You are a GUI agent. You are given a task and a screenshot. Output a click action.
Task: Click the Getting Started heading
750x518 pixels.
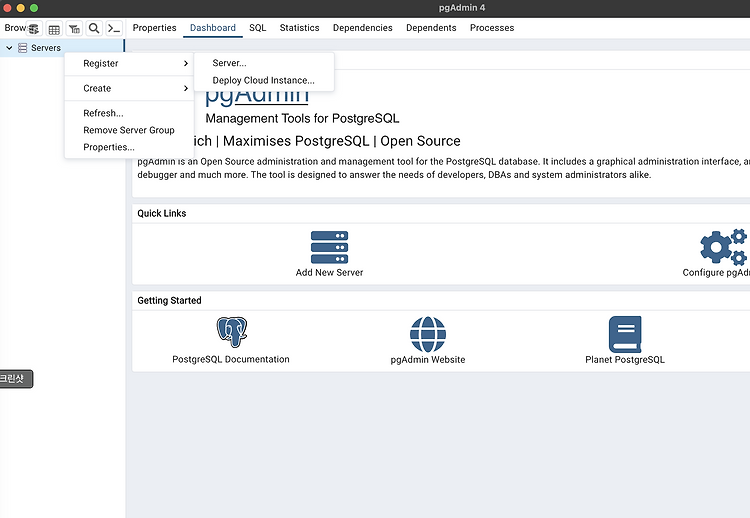click(x=169, y=300)
